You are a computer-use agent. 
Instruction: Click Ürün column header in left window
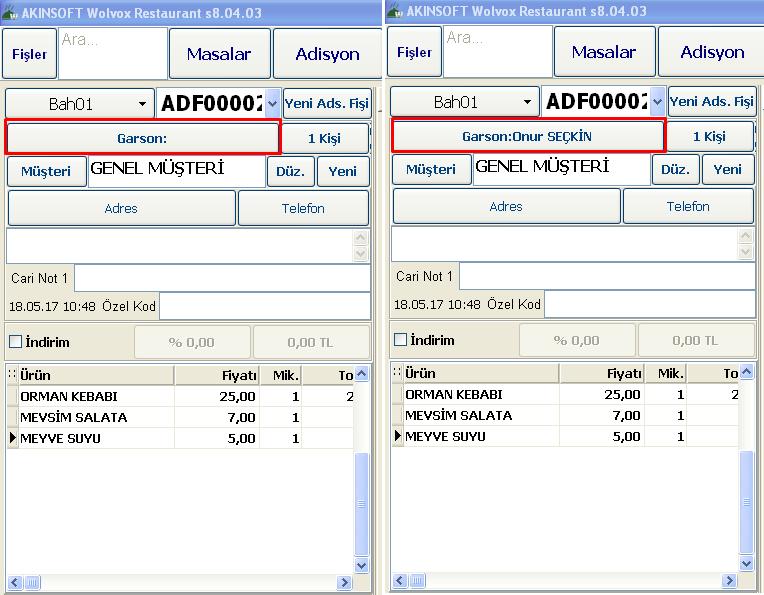coord(96,375)
